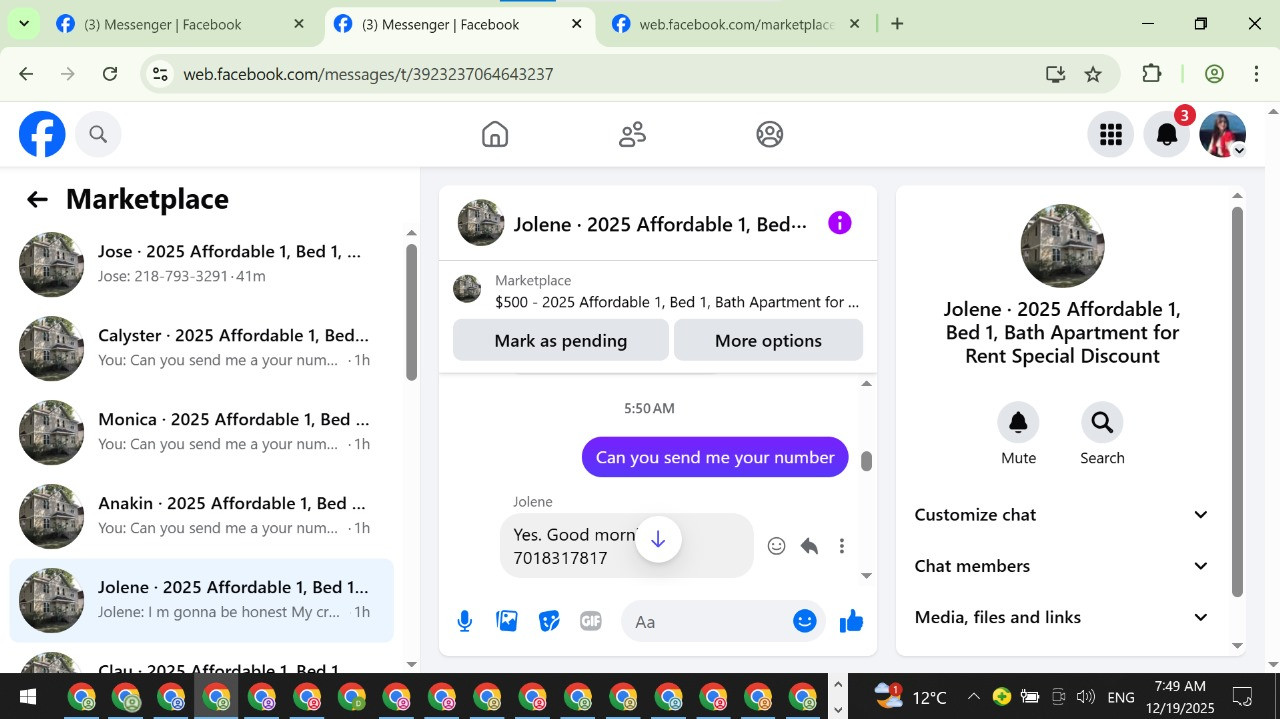React to Jolene's message with the emoji icon

(776, 546)
